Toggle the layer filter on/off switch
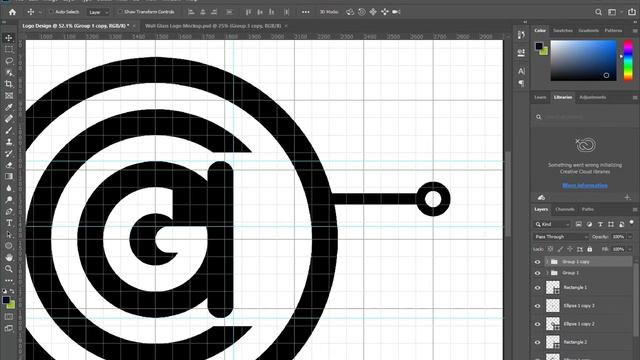 [631, 223]
